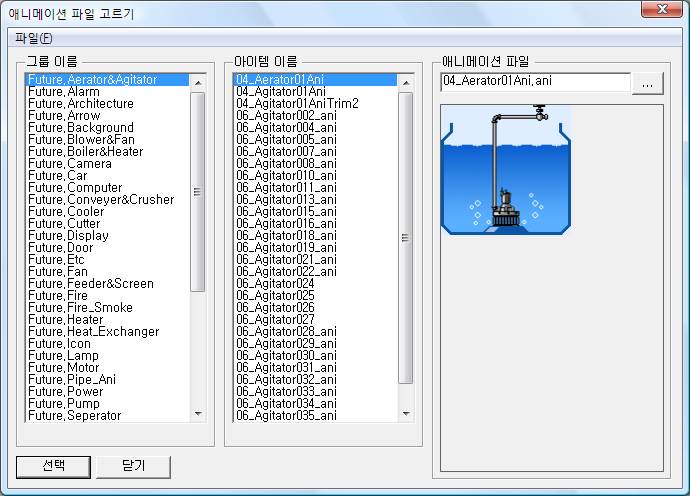690x496 pixels.
Task: Close the animation file chooser window
Action: point(661,9)
